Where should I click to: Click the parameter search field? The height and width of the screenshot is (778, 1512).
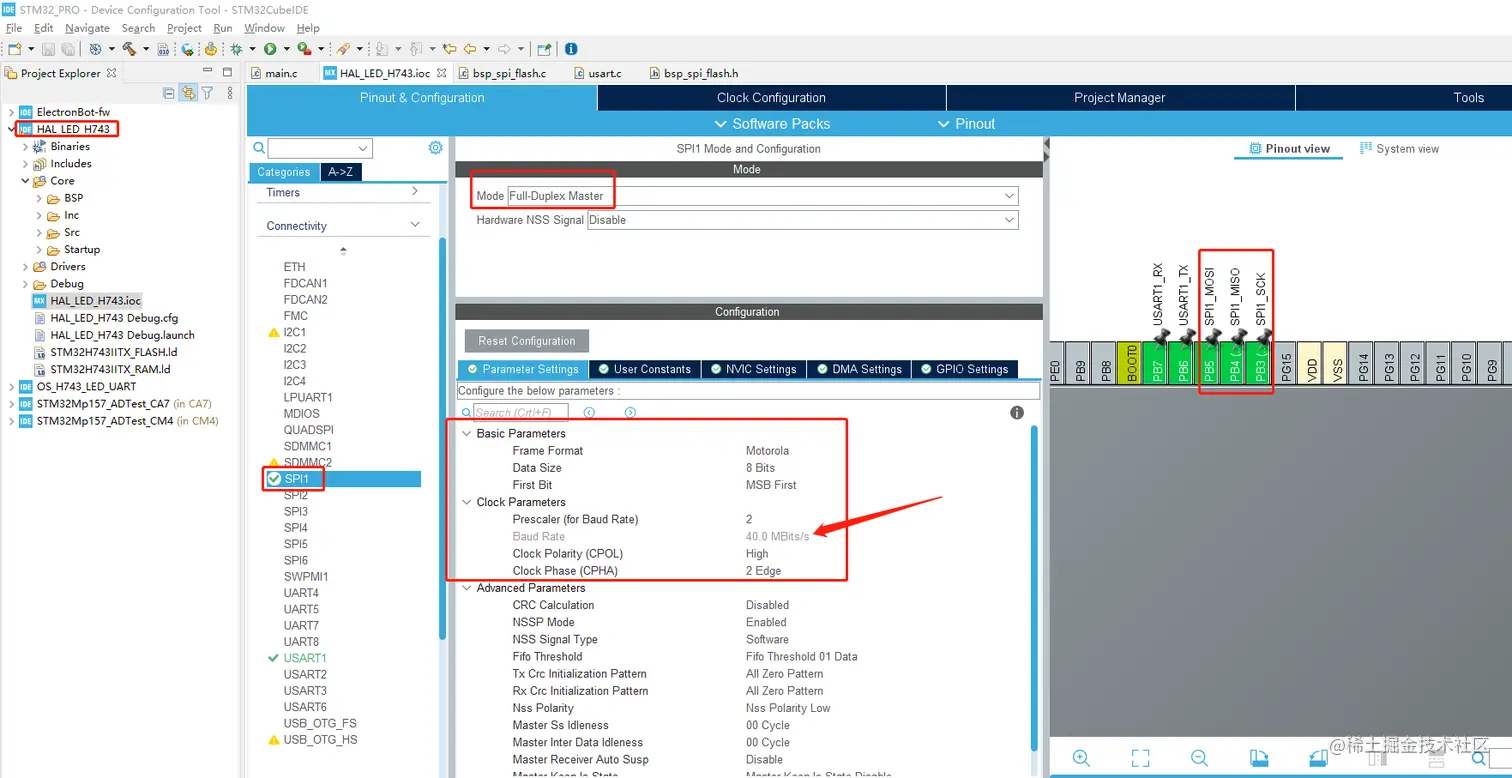(x=520, y=412)
